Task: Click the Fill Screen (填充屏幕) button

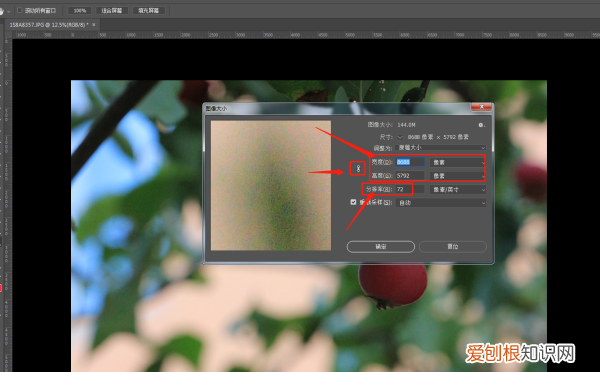Action: click(x=148, y=10)
